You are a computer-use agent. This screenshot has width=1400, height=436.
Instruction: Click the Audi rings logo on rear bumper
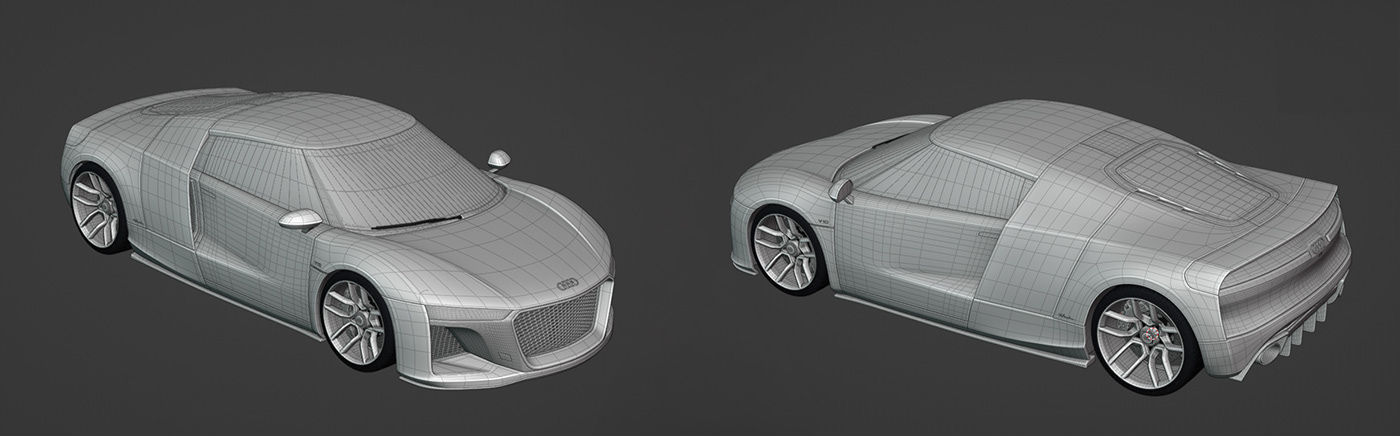point(1318,245)
